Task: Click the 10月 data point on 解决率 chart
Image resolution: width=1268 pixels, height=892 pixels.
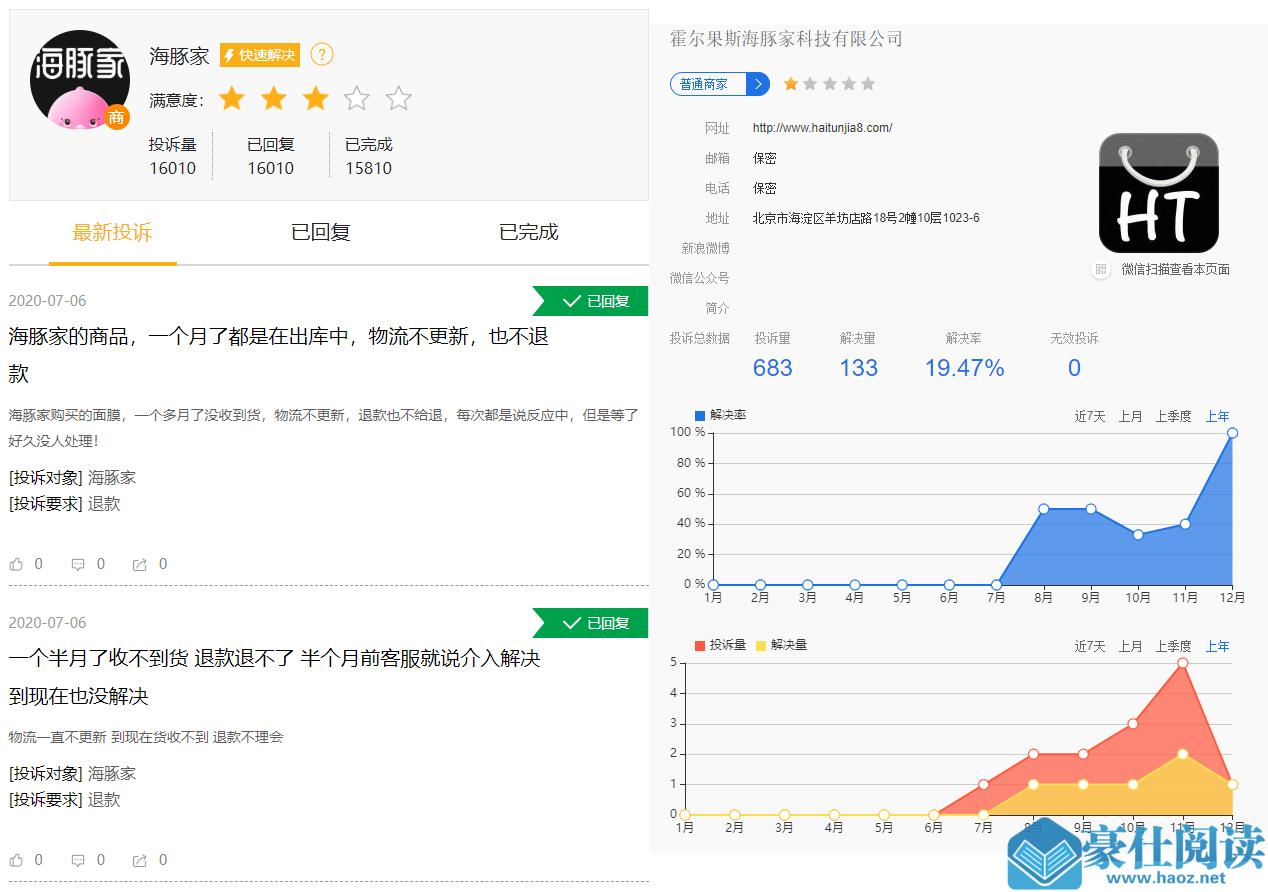Action: click(1138, 534)
